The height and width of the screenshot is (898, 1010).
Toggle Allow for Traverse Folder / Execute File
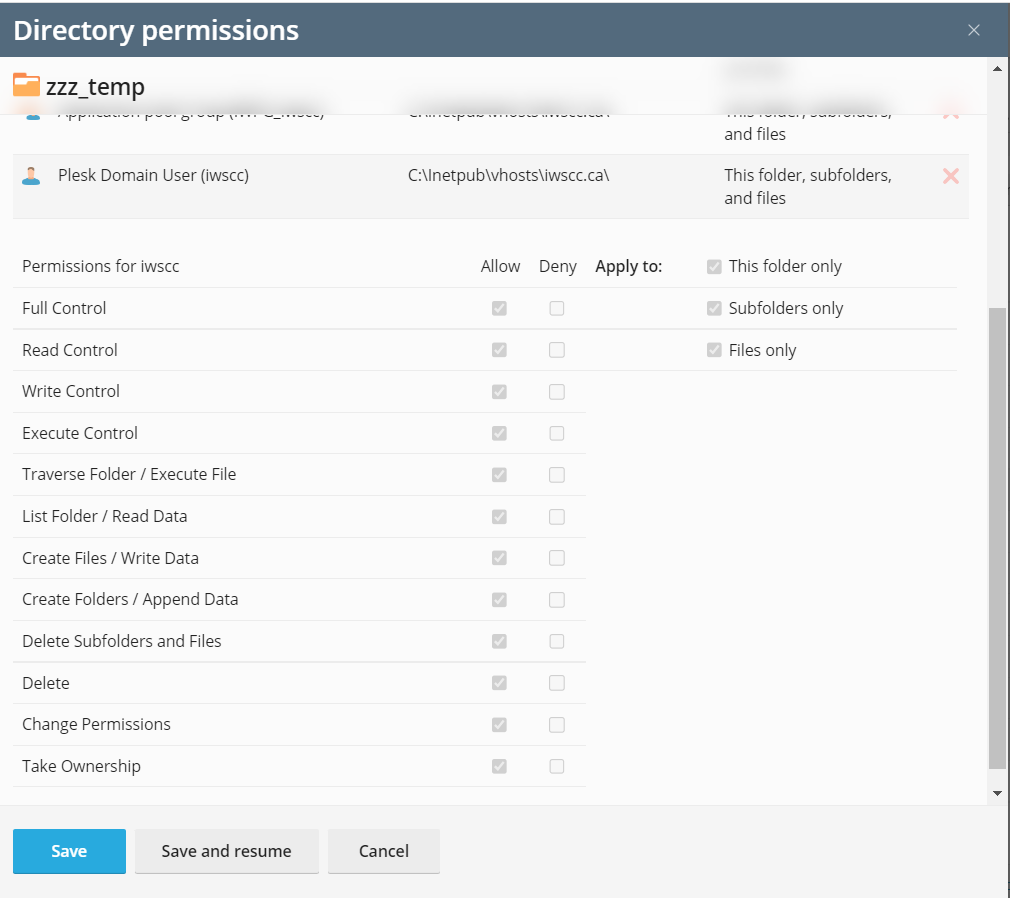click(499, 475)
